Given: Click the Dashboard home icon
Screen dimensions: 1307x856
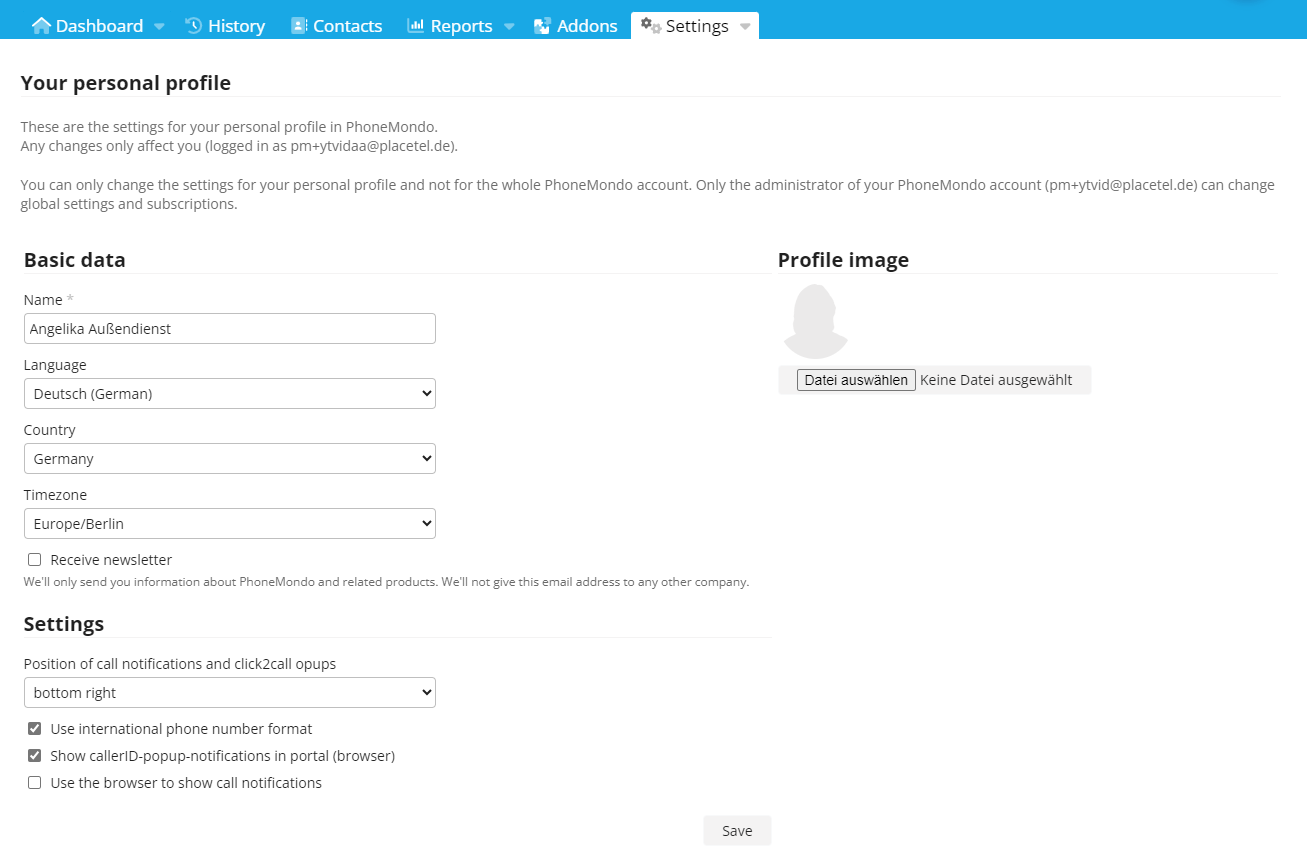Looking at the screenshot, I should [42, 26].
